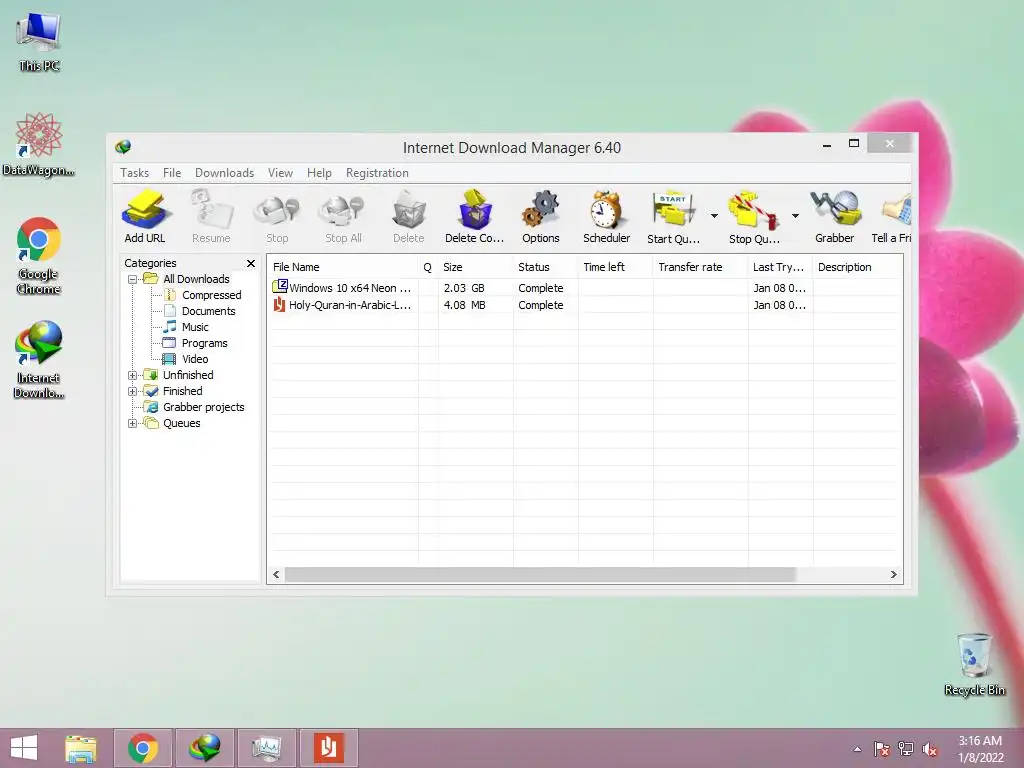Show hidden tray icons arrow
1024x768 pixels.
click(x=857, y=749)
